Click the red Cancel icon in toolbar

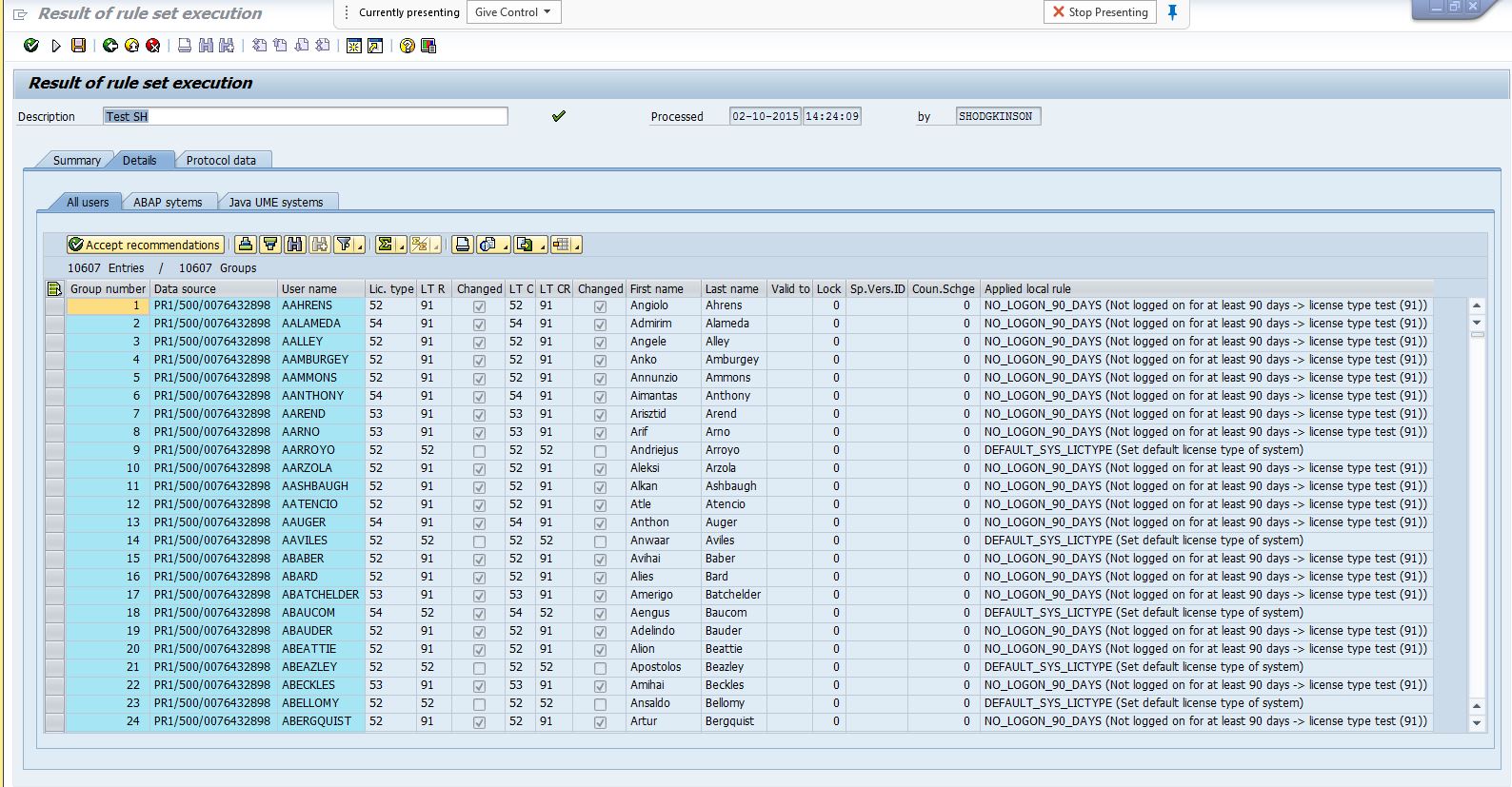152,46
